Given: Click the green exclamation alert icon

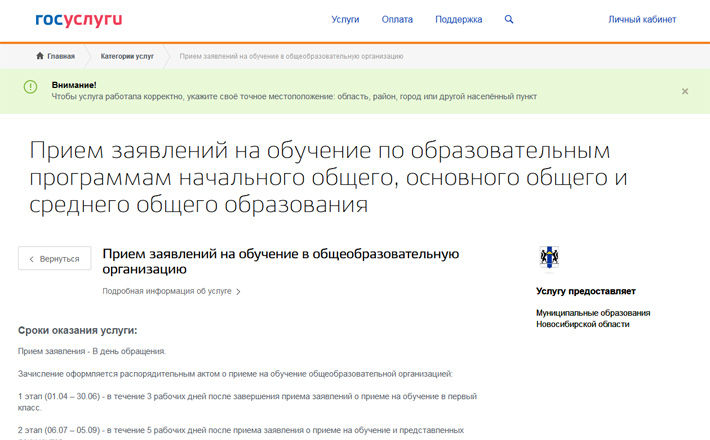Looking at the screenshot, I should click(x=30, y=86).
